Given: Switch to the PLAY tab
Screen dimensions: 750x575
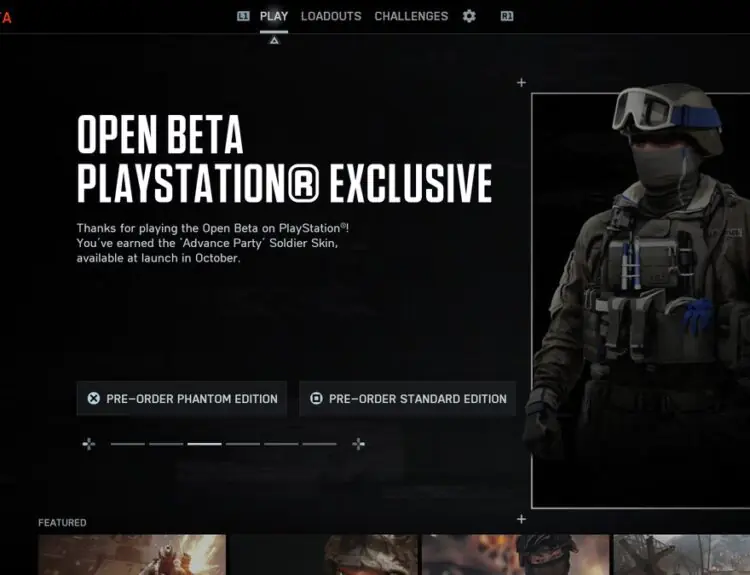Looking at the screenshot, I should click(x=274, y=16).
